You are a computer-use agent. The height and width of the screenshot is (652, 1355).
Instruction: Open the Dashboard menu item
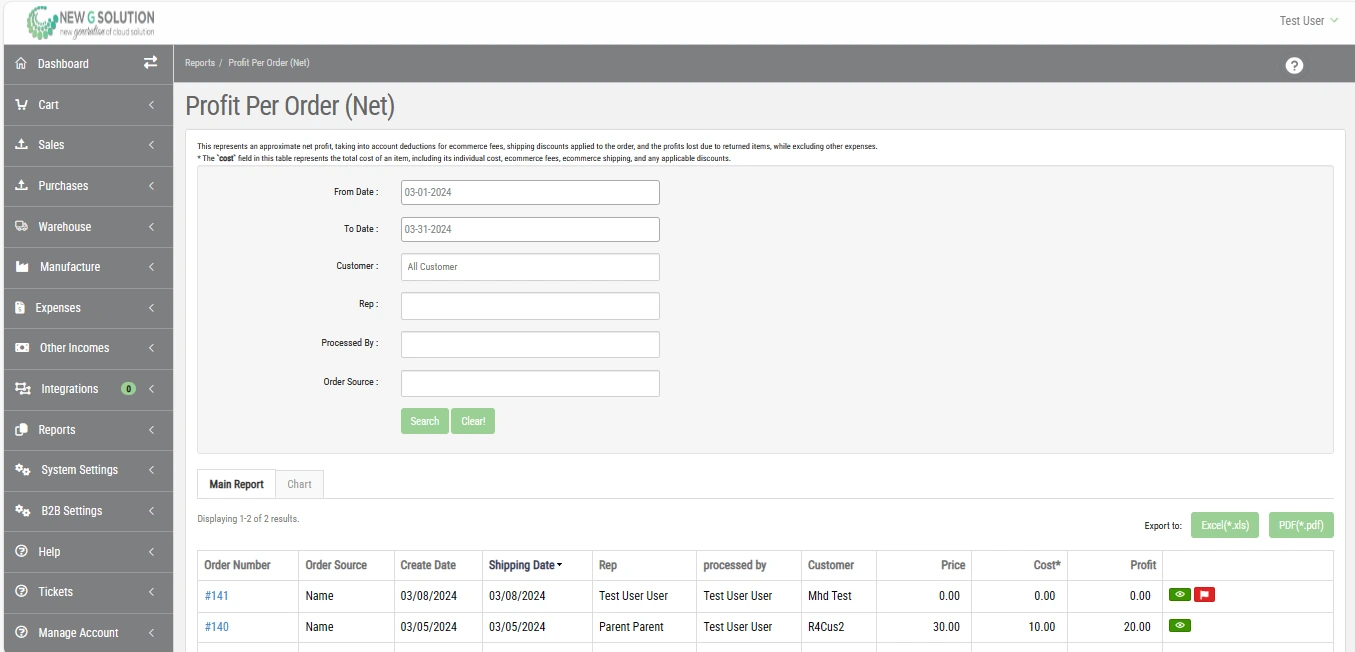coord(88,64)
